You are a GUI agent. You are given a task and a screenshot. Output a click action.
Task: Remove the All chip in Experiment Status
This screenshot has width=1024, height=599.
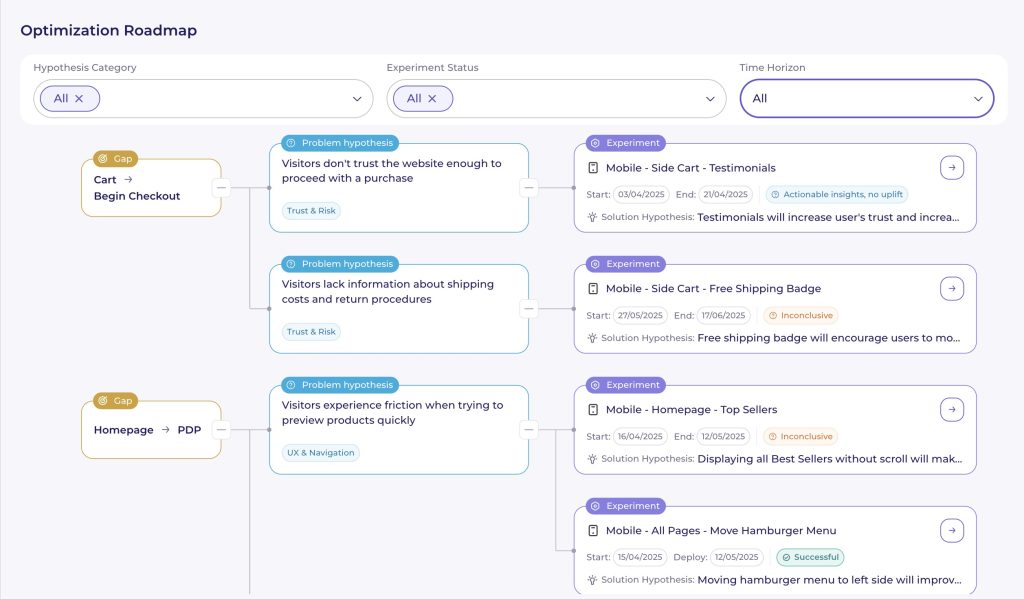432,99
